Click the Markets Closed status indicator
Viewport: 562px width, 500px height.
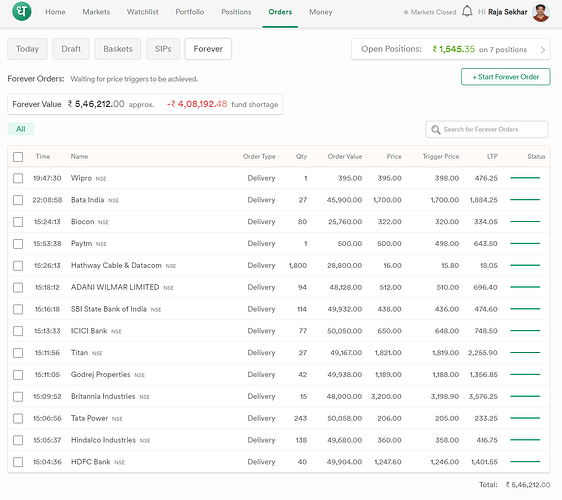430,12
